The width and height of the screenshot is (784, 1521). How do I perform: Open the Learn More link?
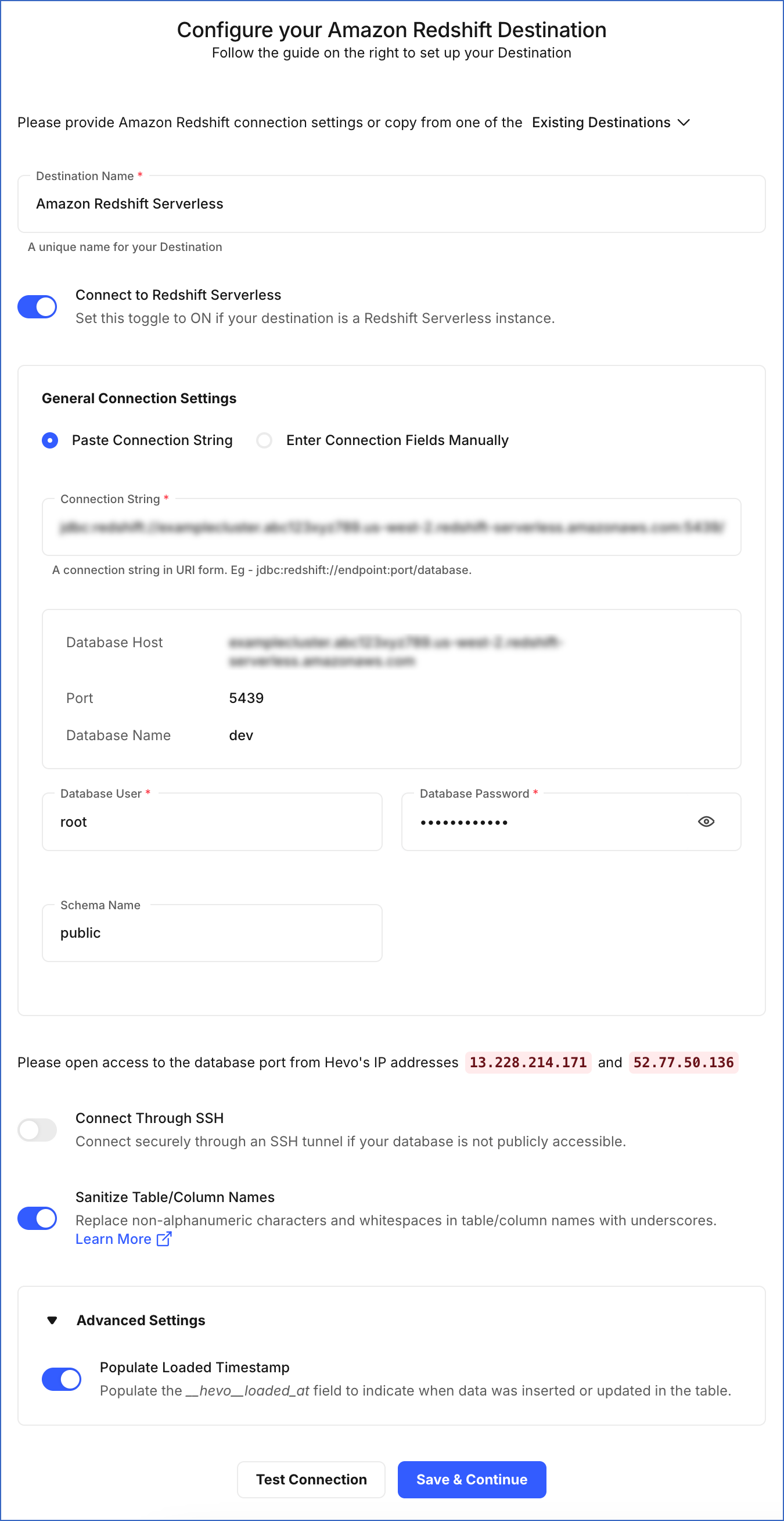pyautogui.click(x=113, y=1239)
